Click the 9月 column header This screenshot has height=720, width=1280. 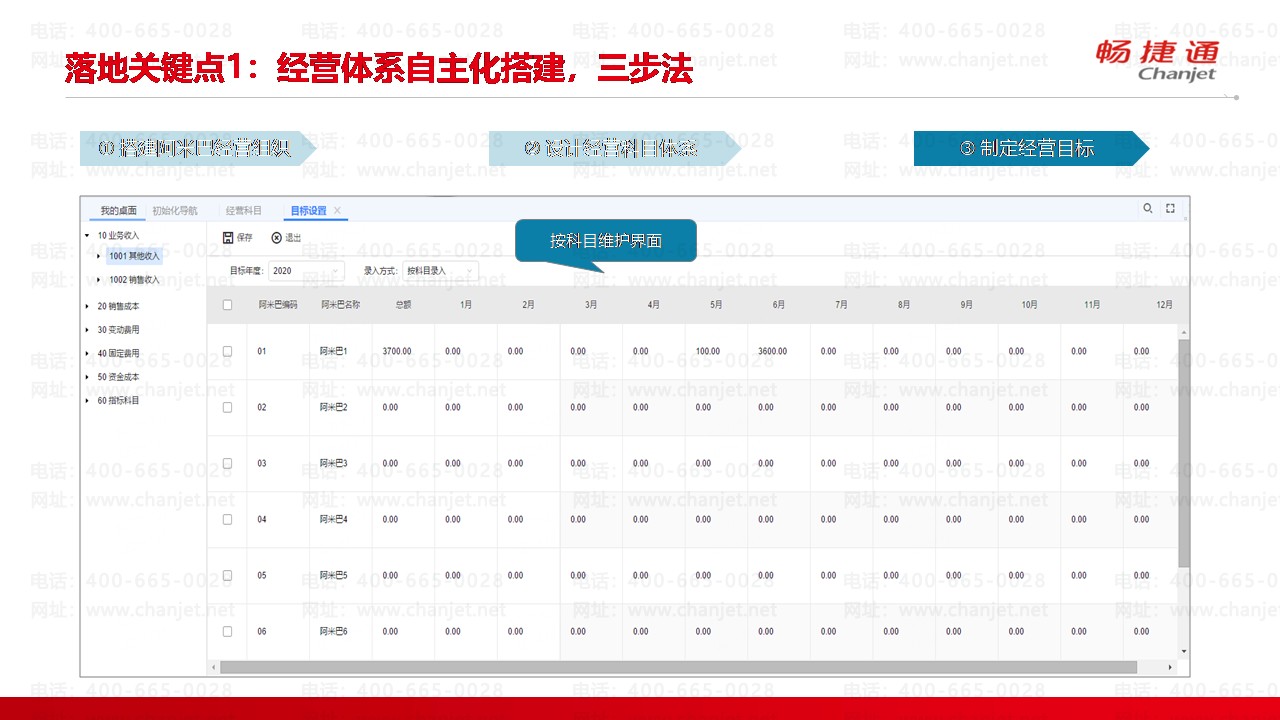(x=966, y=305)
